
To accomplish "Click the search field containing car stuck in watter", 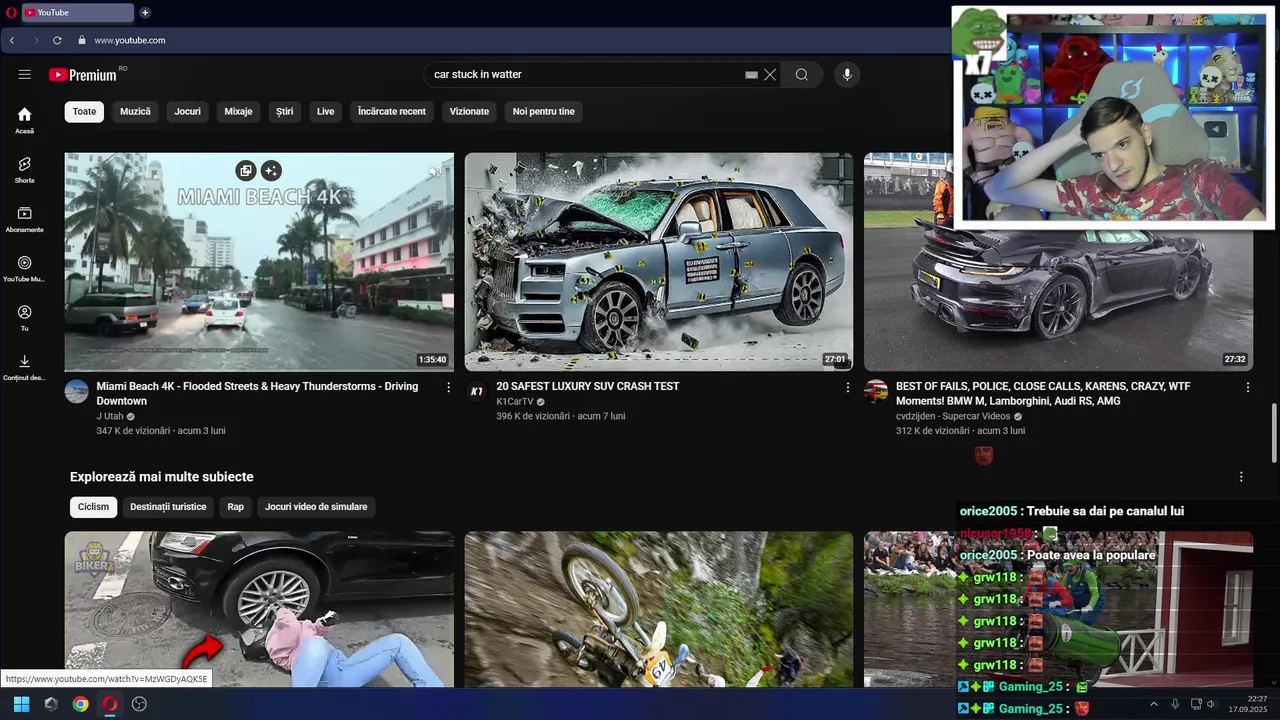I will [x=587, y=75].
